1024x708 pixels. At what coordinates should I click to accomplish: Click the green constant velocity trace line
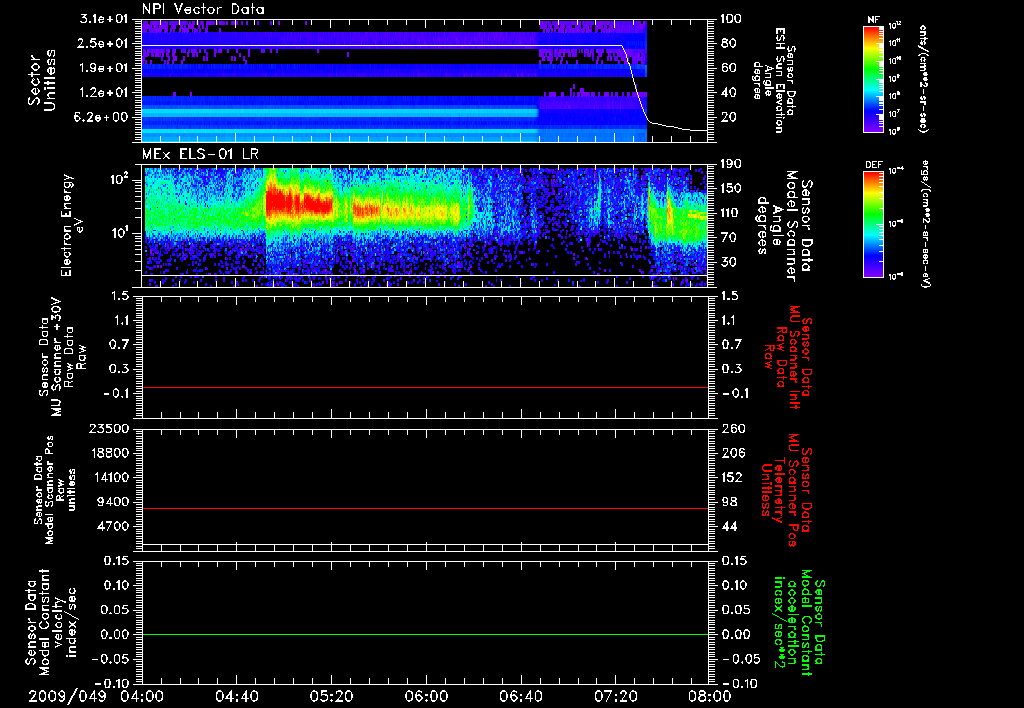[425, 635]
